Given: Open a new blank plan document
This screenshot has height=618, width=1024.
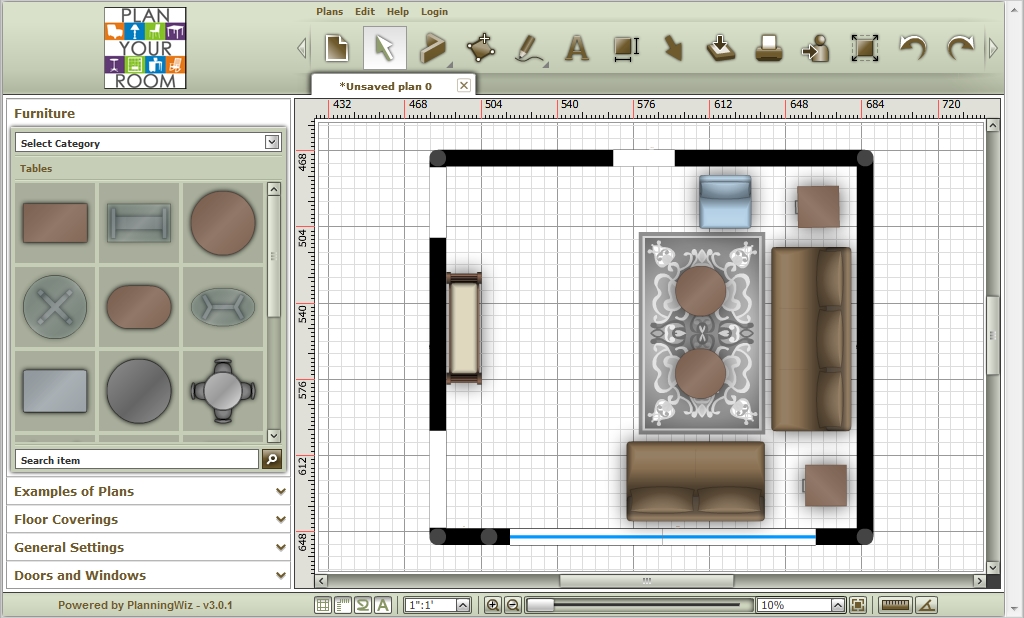Looking at the screenshot, I should [337, 47].
